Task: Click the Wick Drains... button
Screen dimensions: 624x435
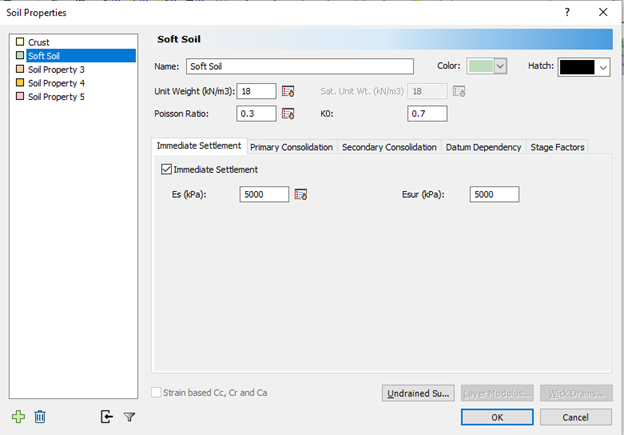Action: (576, 393)
